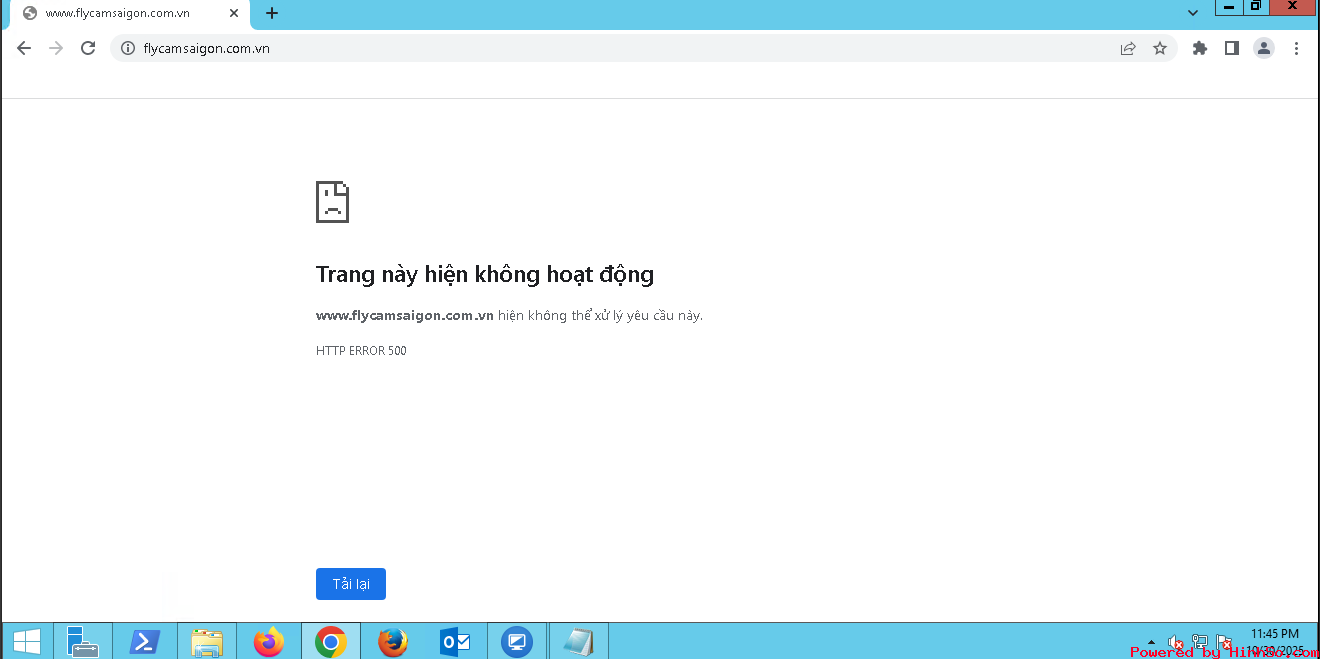Click the blue Tải lại button

tap(350, 584)
